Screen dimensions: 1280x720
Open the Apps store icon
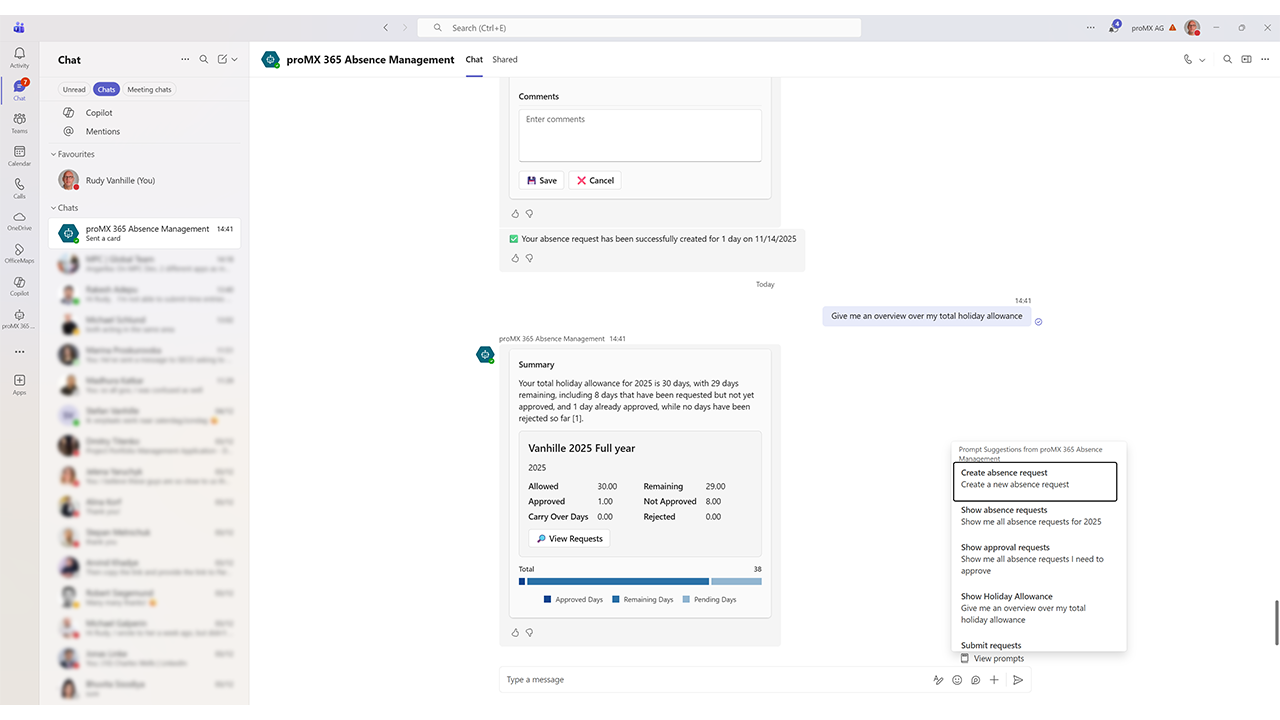pos(19,384)
